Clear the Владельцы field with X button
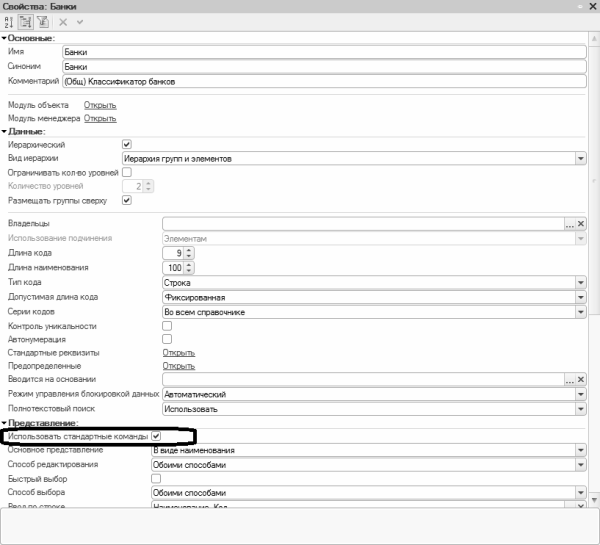 tap(580, 224)
